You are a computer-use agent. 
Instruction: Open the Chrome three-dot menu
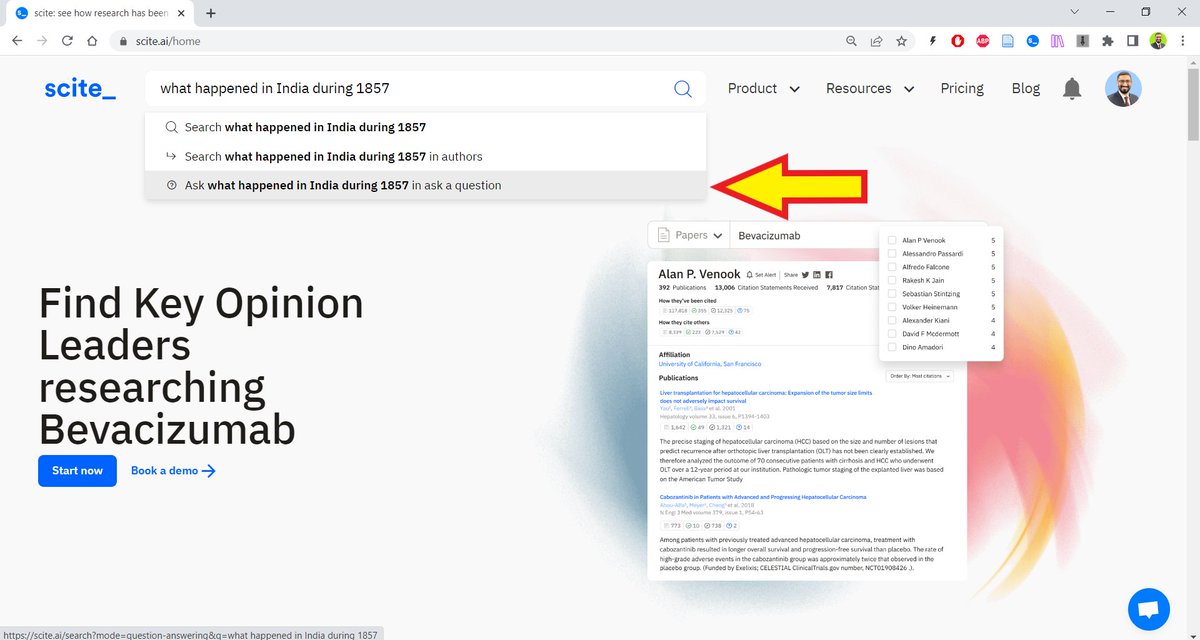pos(1183,41)
